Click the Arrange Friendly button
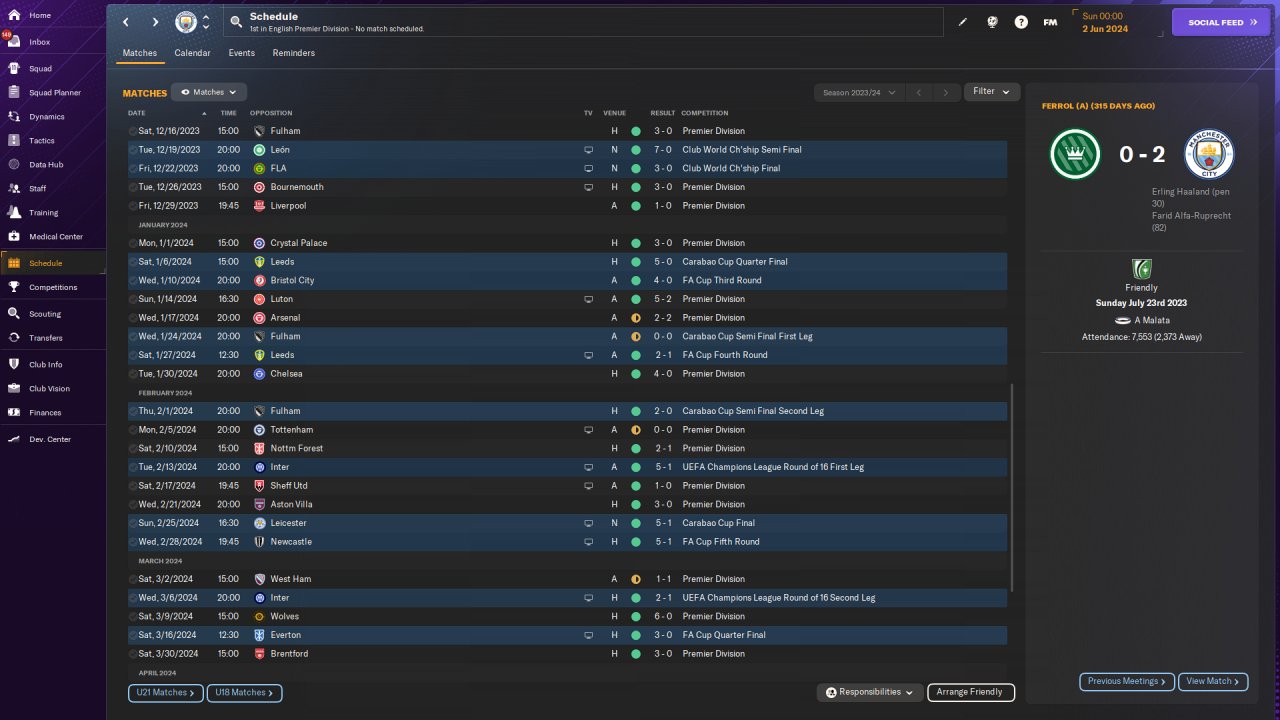The width and height of the screenshot is (1280, 720). pyautogui.click(x=971, y=692)
